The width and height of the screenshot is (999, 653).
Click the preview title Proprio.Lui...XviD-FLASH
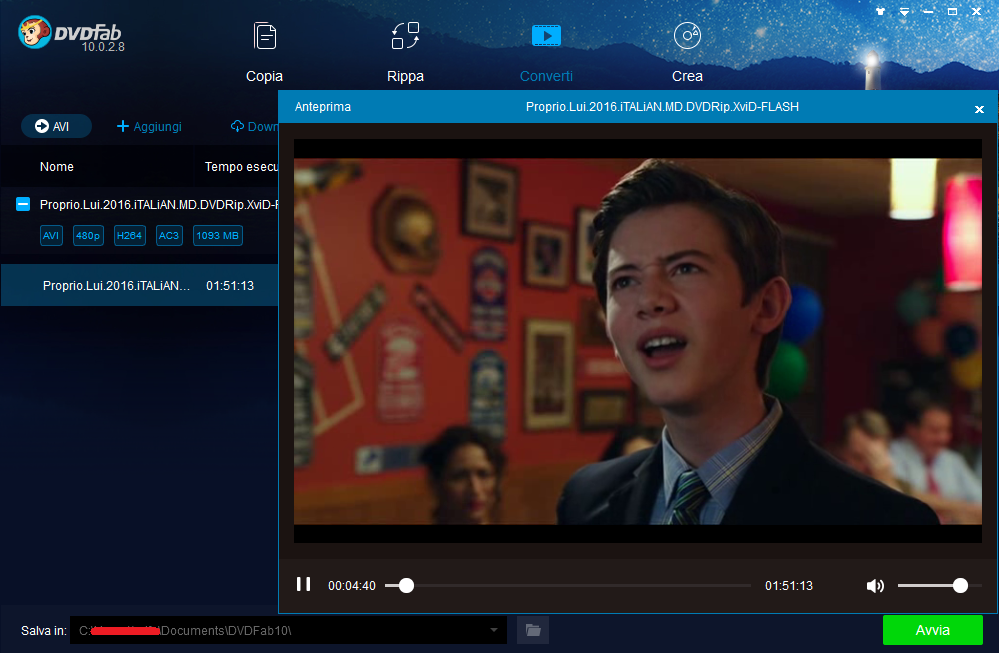[x=662, y=106]
